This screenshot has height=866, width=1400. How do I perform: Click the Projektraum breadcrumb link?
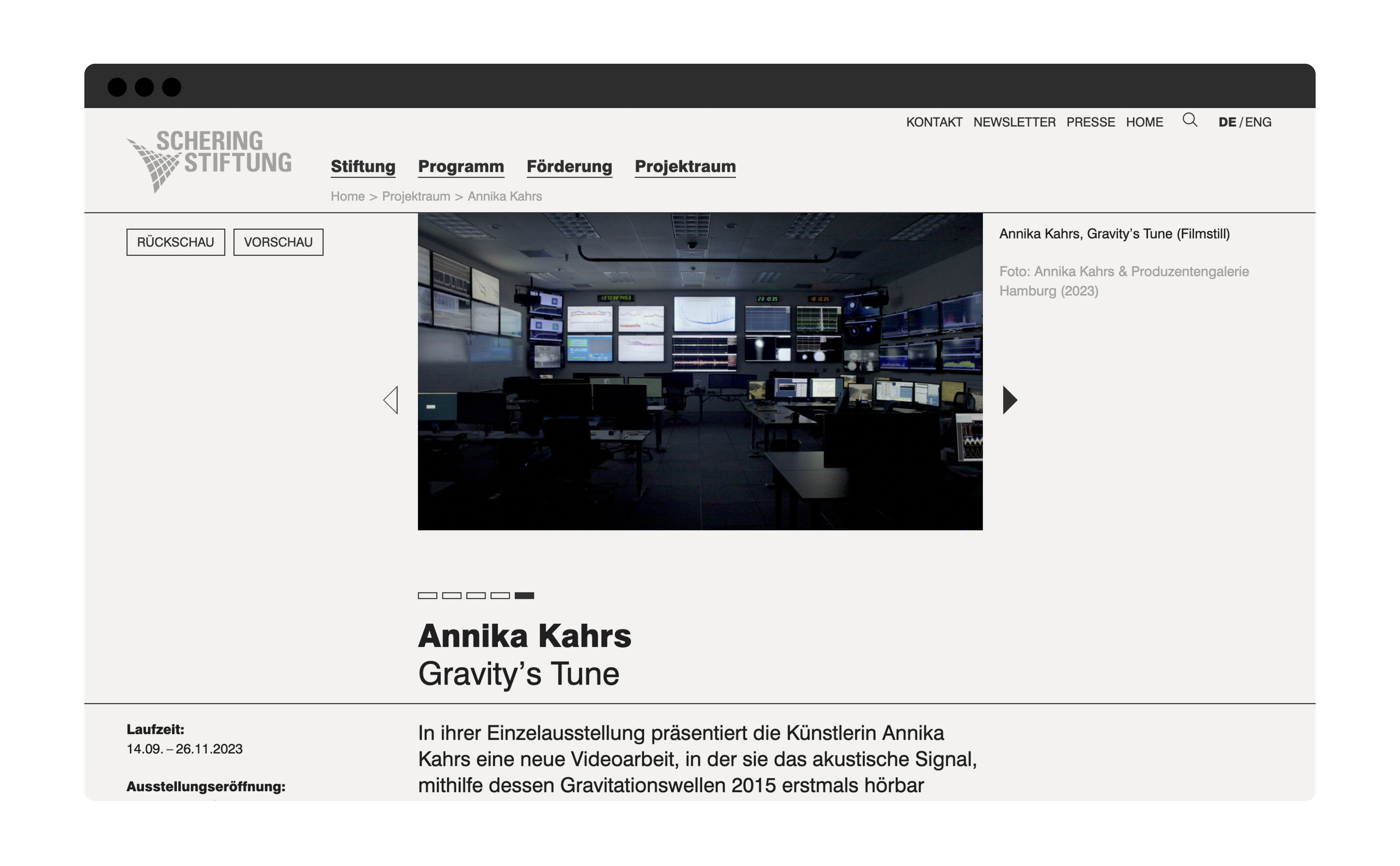click(x=416, y=196)
